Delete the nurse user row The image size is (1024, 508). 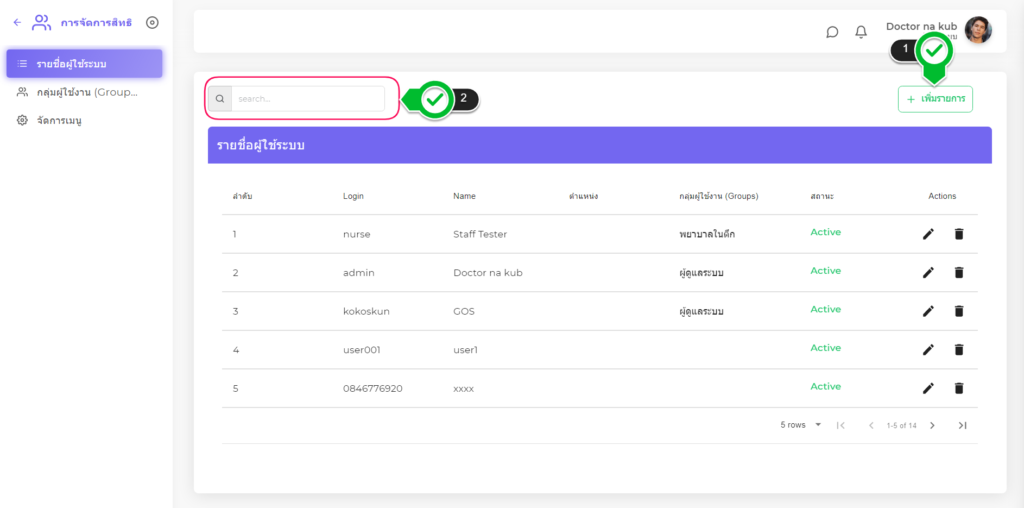click(x=959, y=234)
